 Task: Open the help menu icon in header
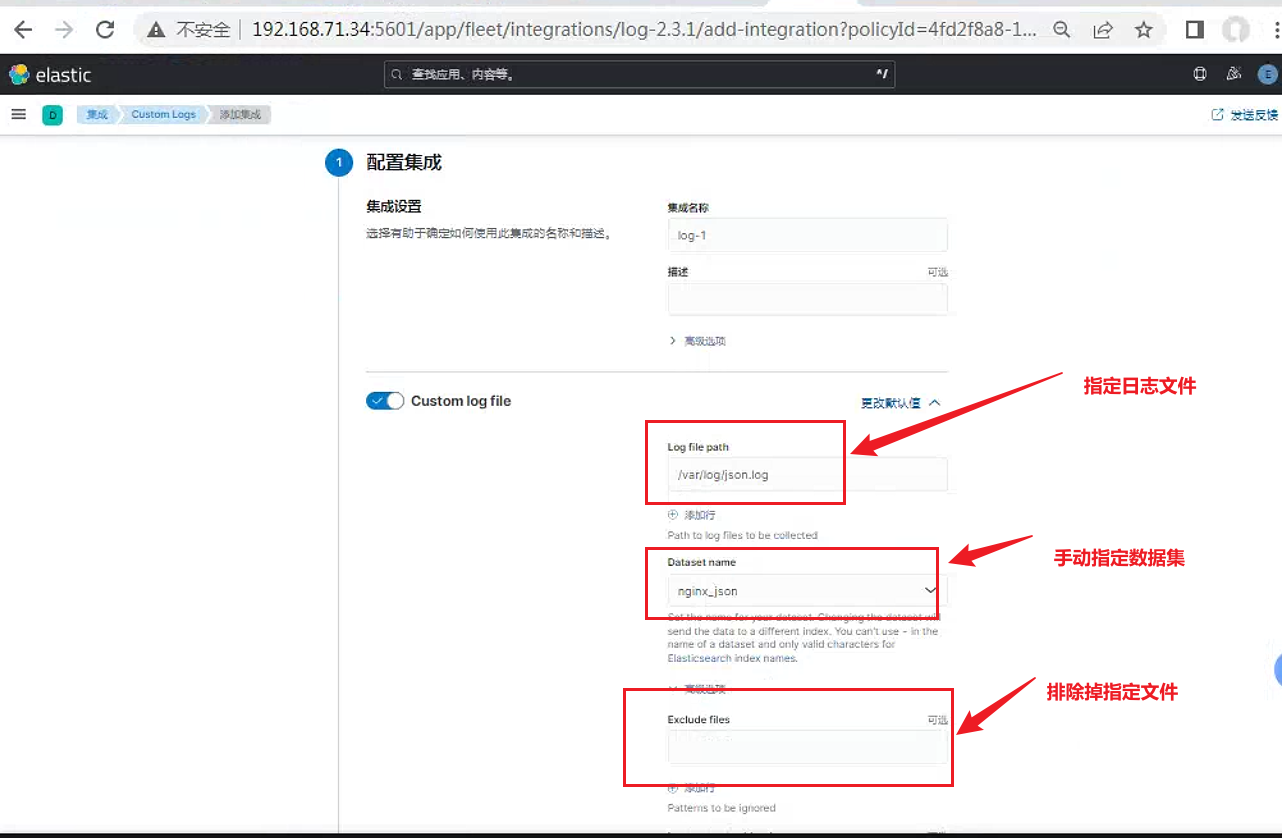tap(1201, 74)
